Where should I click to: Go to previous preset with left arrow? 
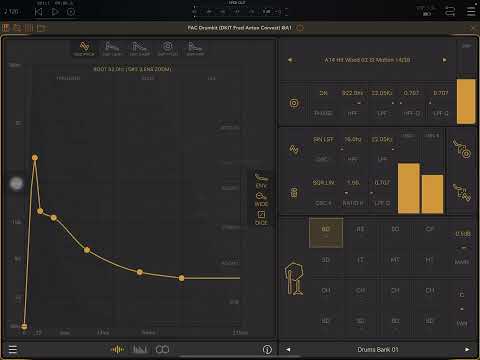(x=290, y=60)
